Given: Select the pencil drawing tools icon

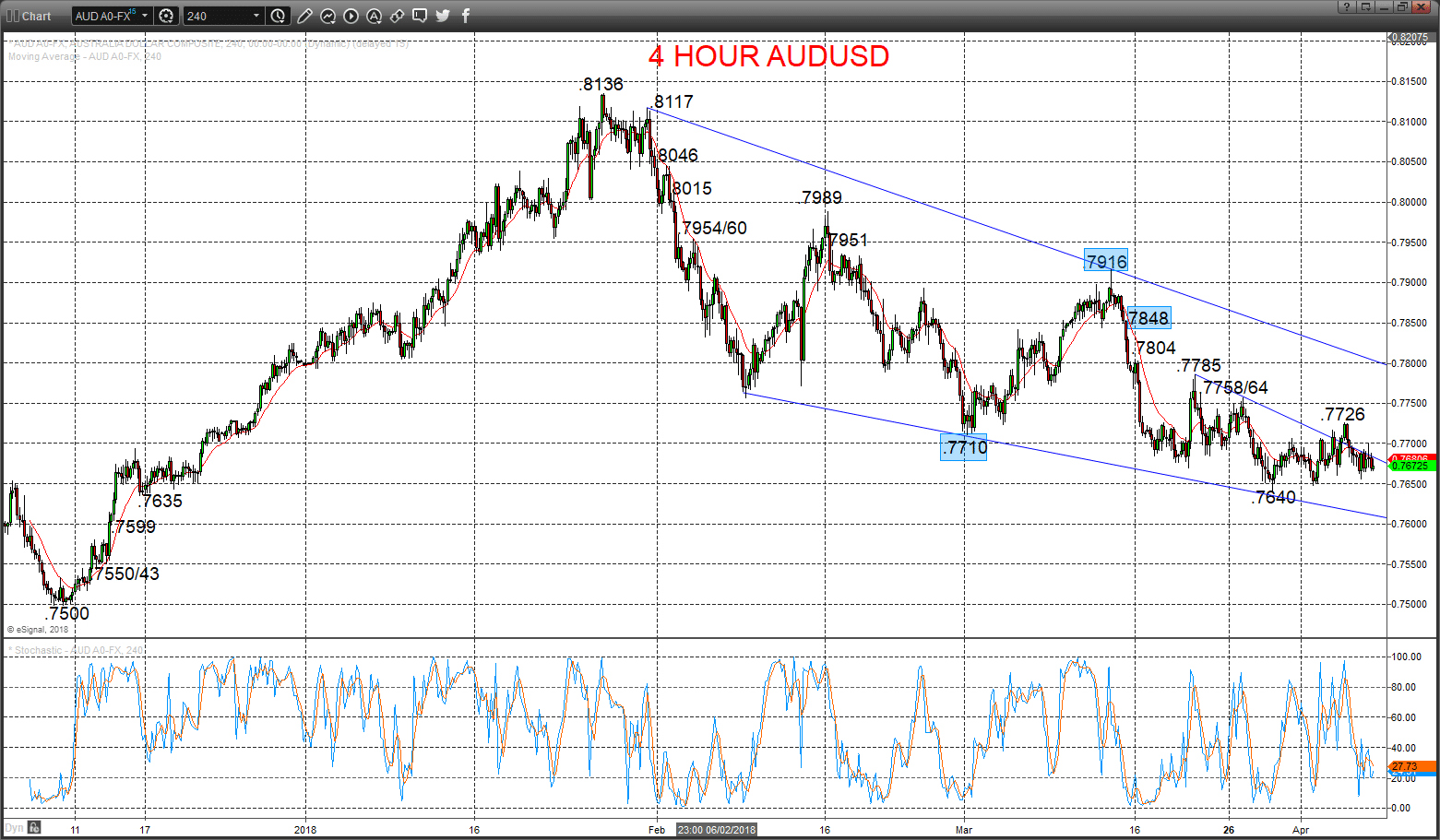Looking at the screenshot, I should 304,16.
